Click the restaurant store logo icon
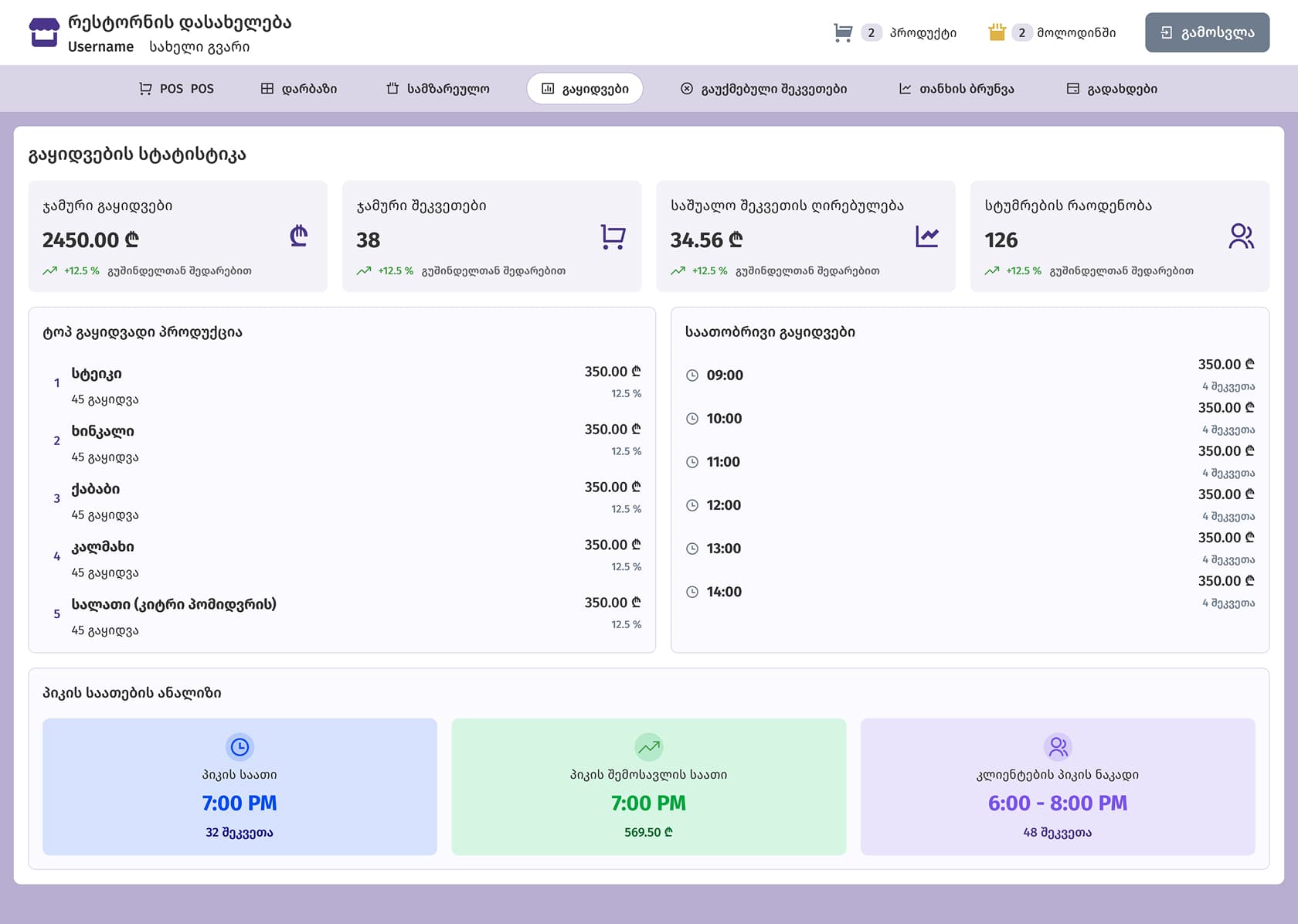Viewport: 1298px width, 924px height. point(44,32)
